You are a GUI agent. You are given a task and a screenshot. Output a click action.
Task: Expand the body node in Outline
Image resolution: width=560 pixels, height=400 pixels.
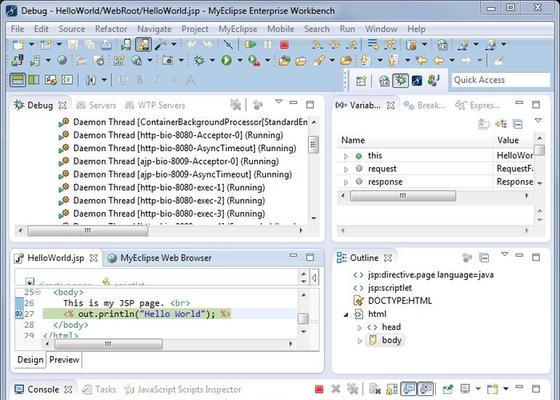click(360, 341)
